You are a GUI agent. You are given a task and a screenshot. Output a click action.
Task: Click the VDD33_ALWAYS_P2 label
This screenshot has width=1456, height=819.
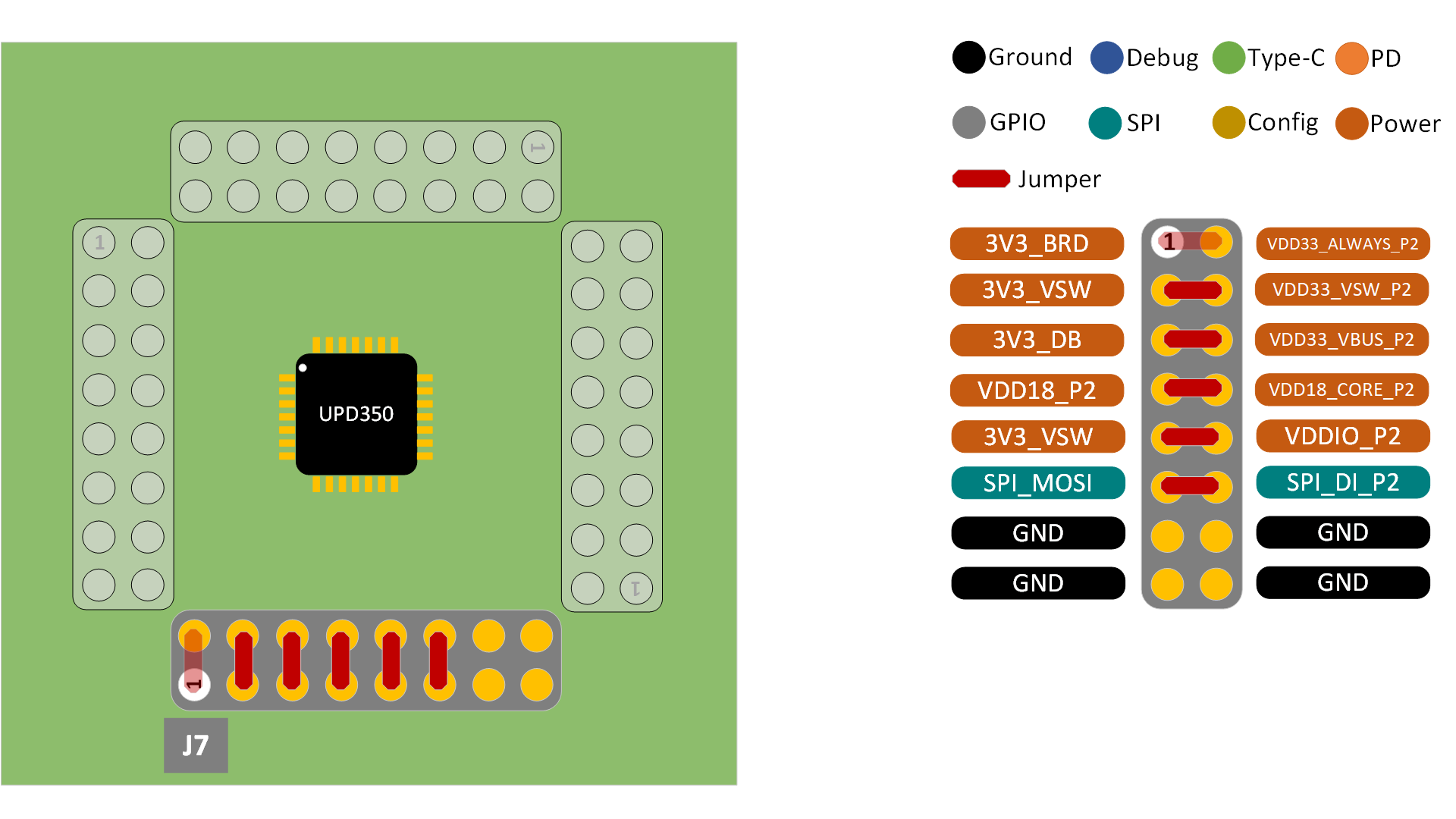1341,244
